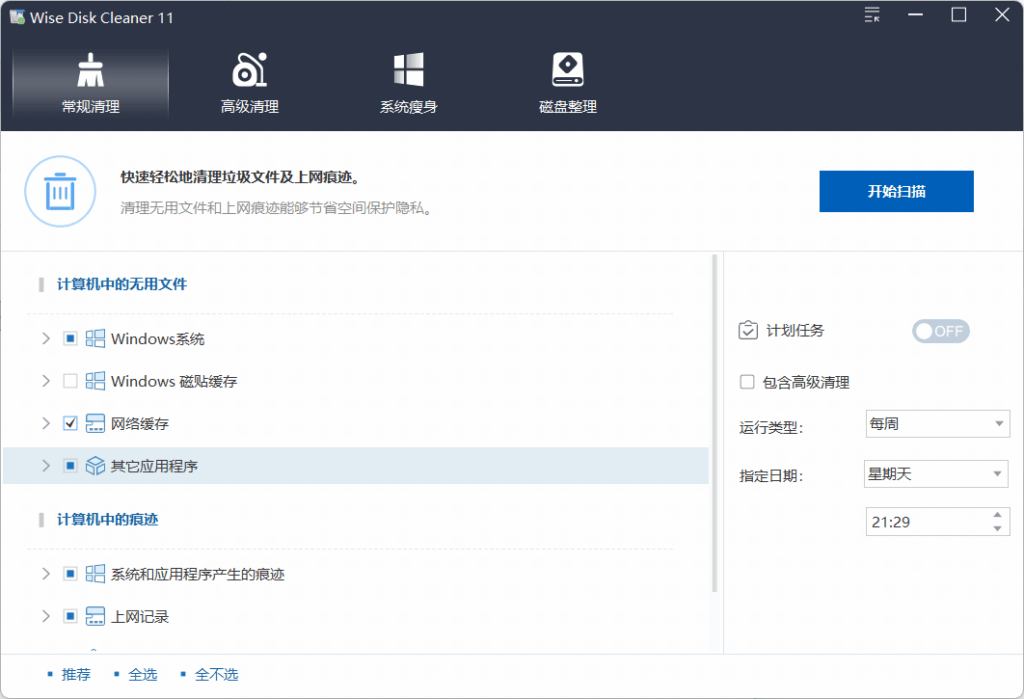Image resolution: width=1024 pixels, height=699 pixels.
Task: Click the up arrow on the 21:29 time stepper
Action: (x=1000, y=515)
